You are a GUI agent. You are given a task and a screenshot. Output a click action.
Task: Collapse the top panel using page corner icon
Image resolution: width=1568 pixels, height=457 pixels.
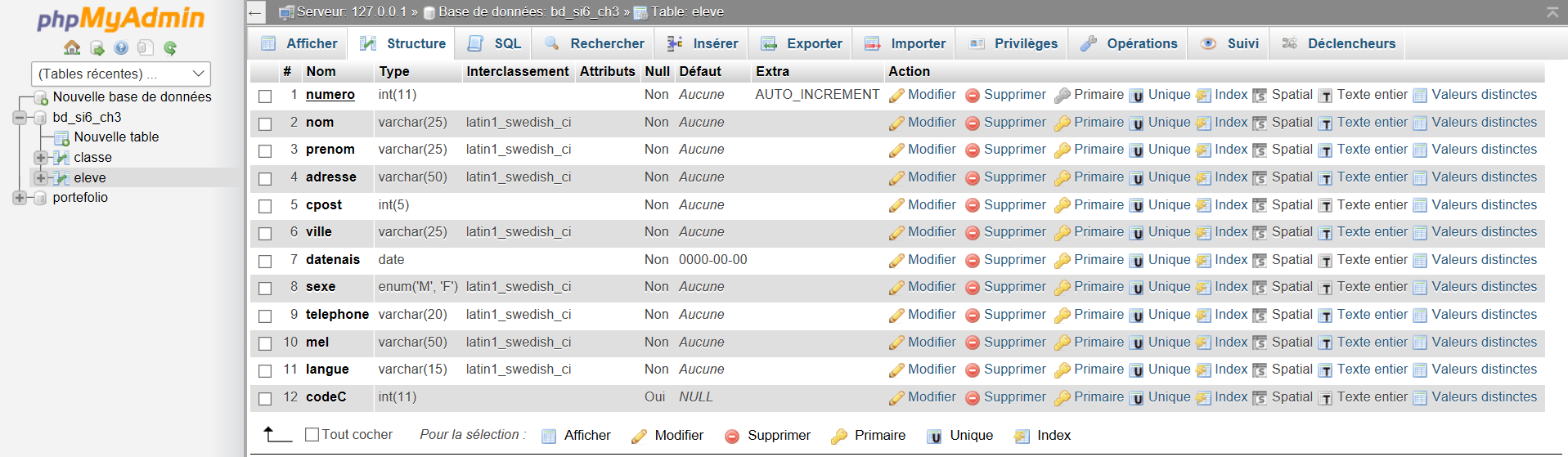click(x=1552, y=11)
